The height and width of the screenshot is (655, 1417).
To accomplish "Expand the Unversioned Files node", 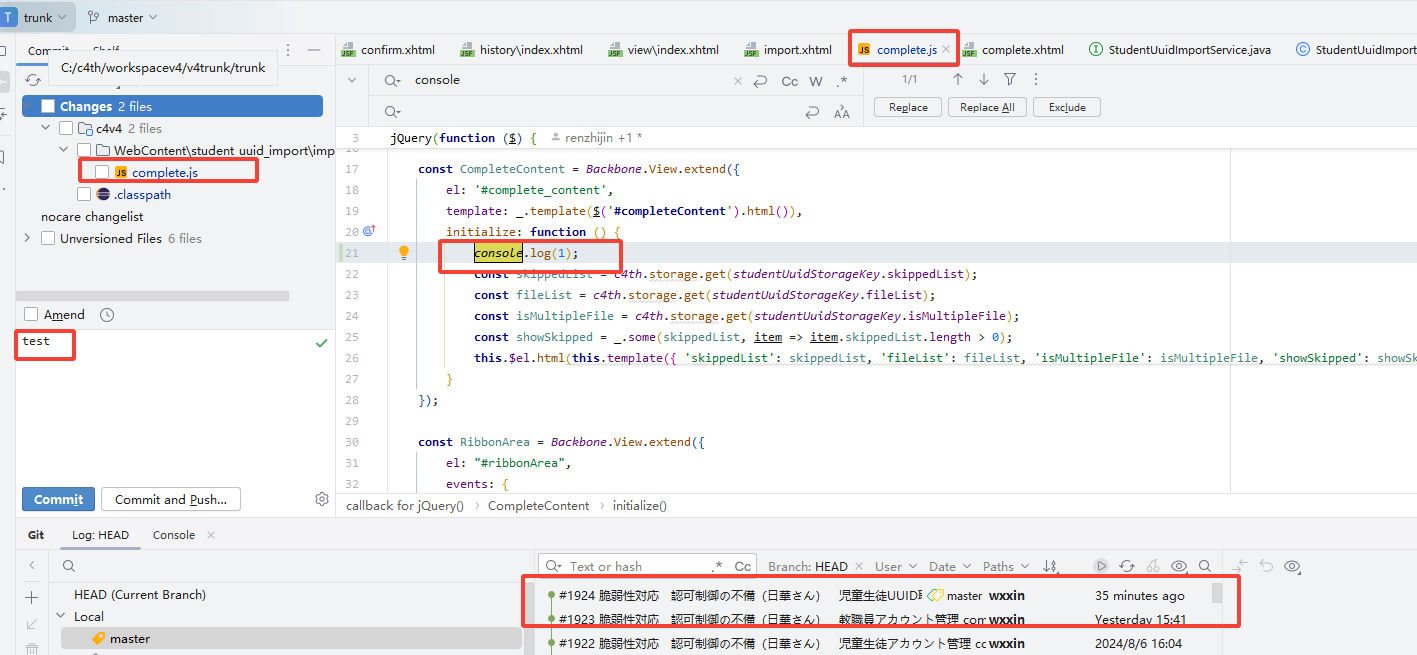I will pyautogui.click(x=28, y=239).
